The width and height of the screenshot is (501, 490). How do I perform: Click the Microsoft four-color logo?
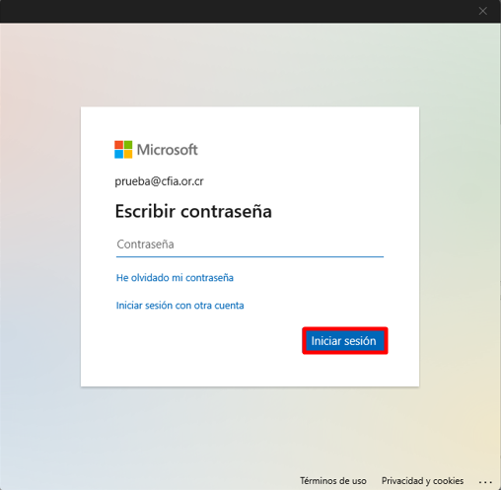tap(123, 150)
